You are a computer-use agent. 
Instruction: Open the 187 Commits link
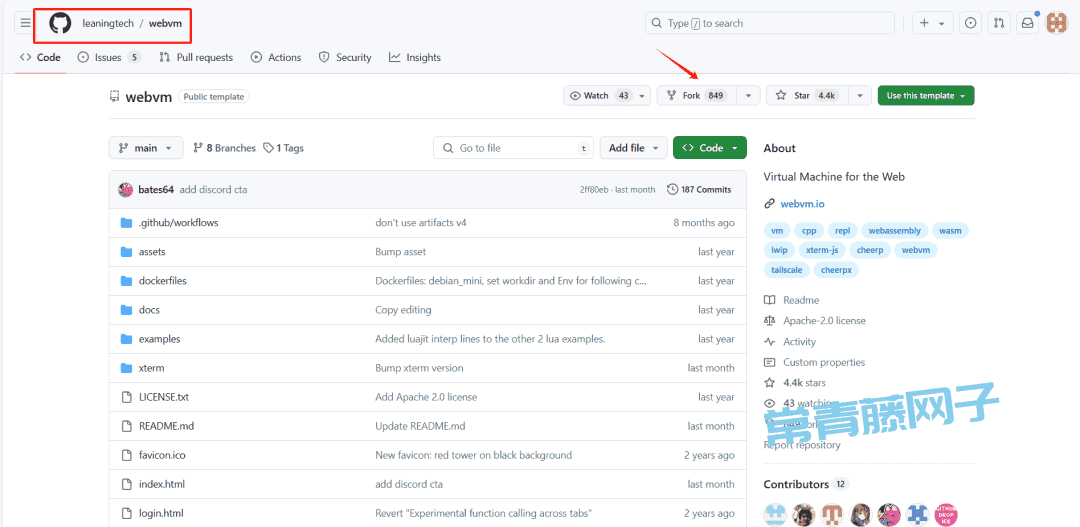[x=699, y=189]
